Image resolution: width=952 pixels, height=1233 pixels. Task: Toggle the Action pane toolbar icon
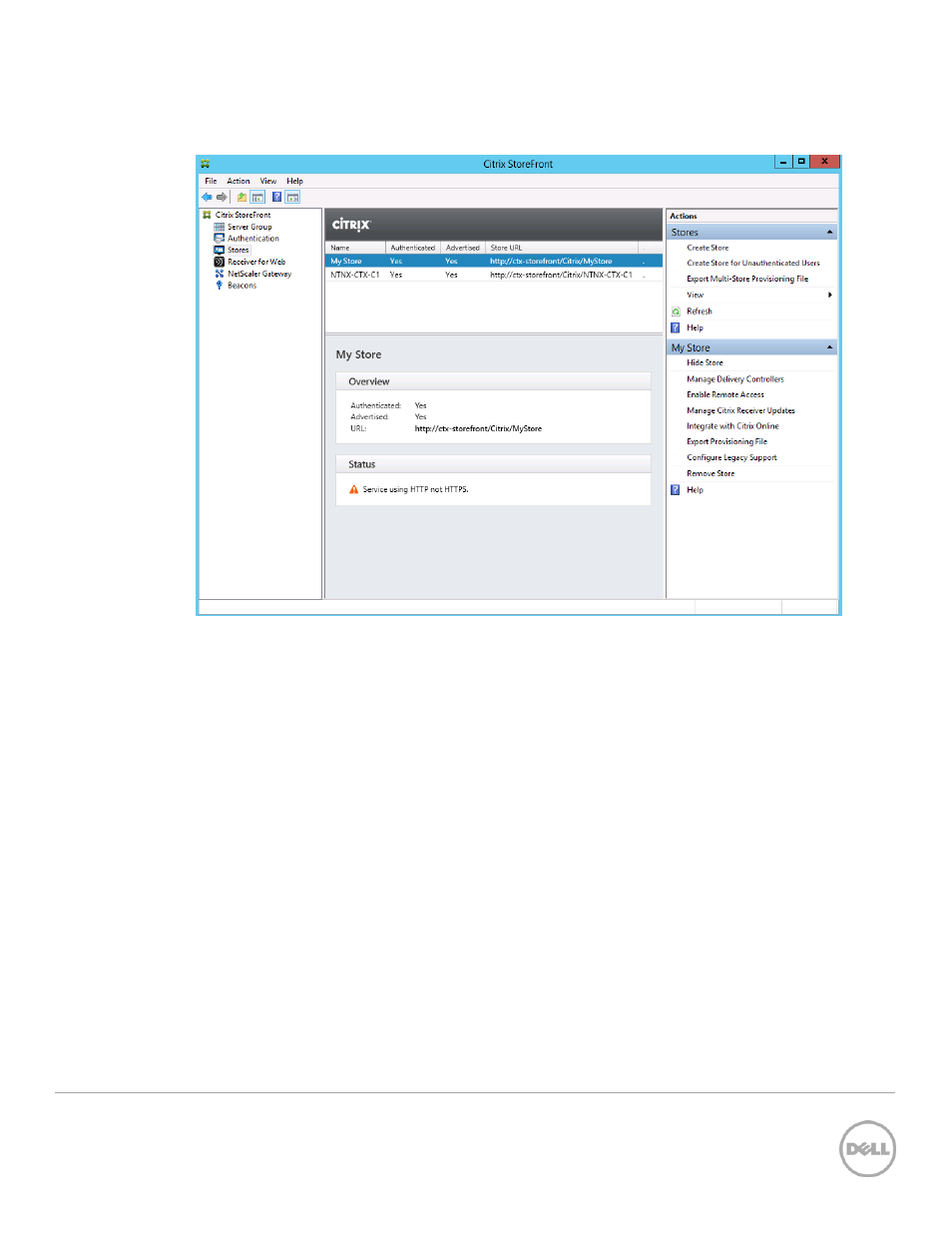click(x=292, y=197)
